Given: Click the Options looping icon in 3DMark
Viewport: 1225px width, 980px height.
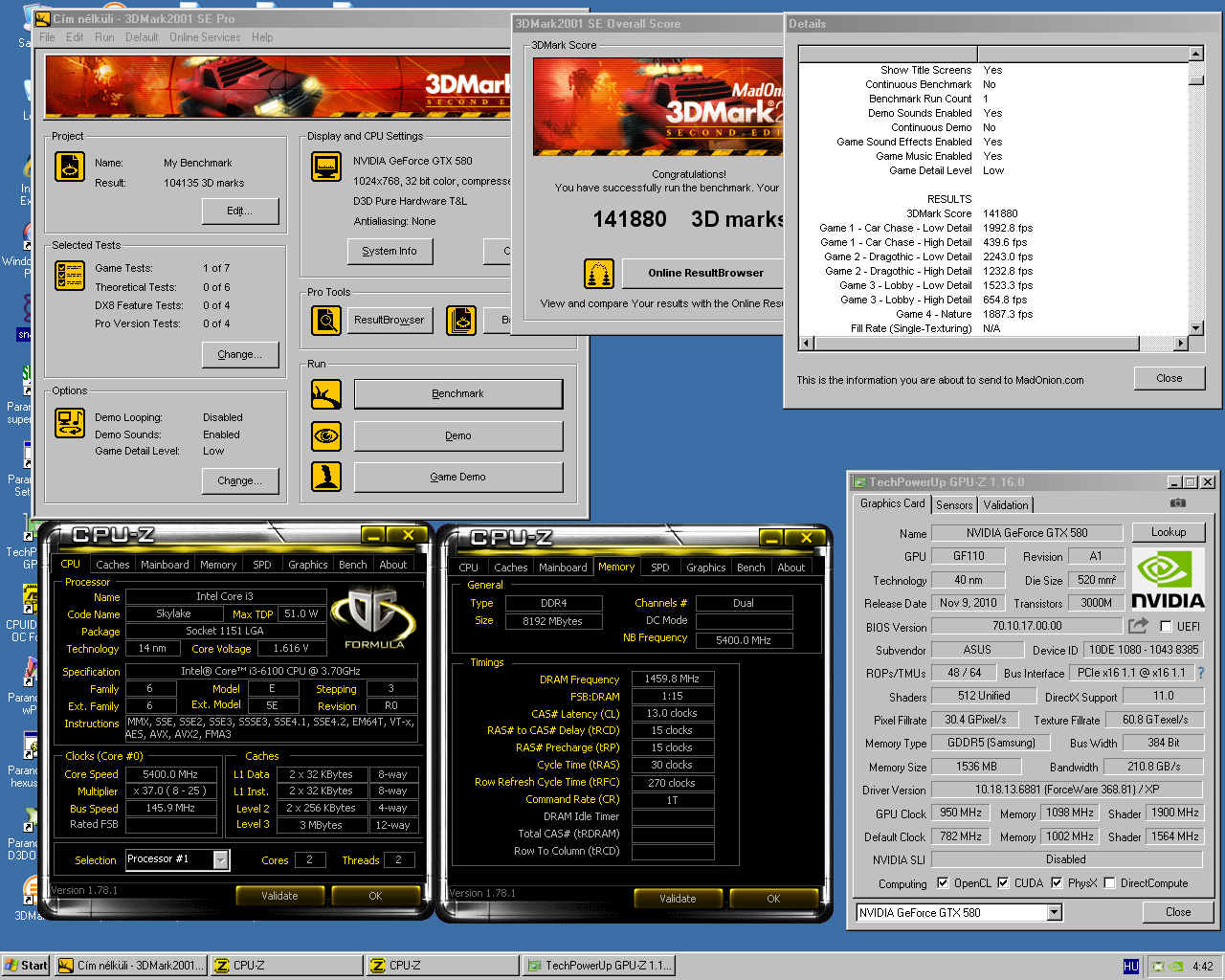Looking at the screenshot, I should tap(70, 422).
